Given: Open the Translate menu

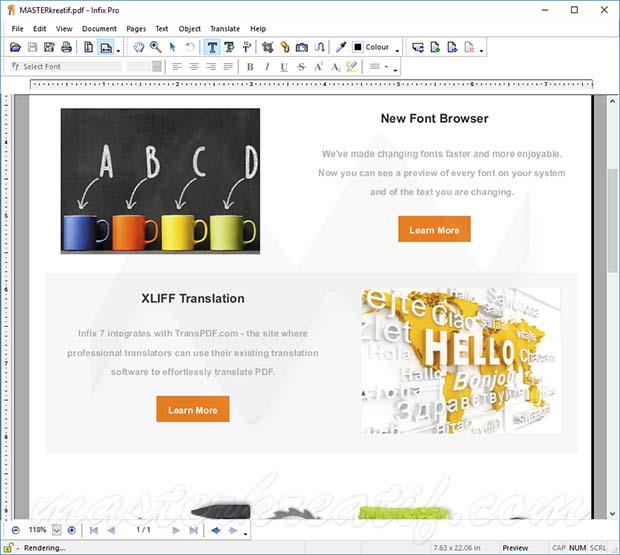Looking at the screenshot, I should coord(225,29).
